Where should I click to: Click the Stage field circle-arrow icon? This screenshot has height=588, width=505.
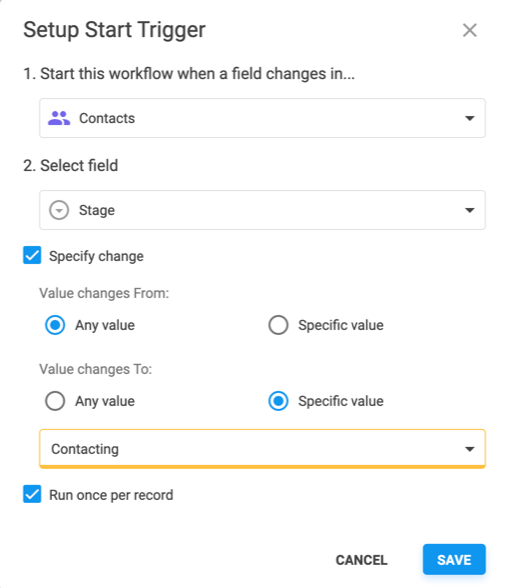point(59,210)
